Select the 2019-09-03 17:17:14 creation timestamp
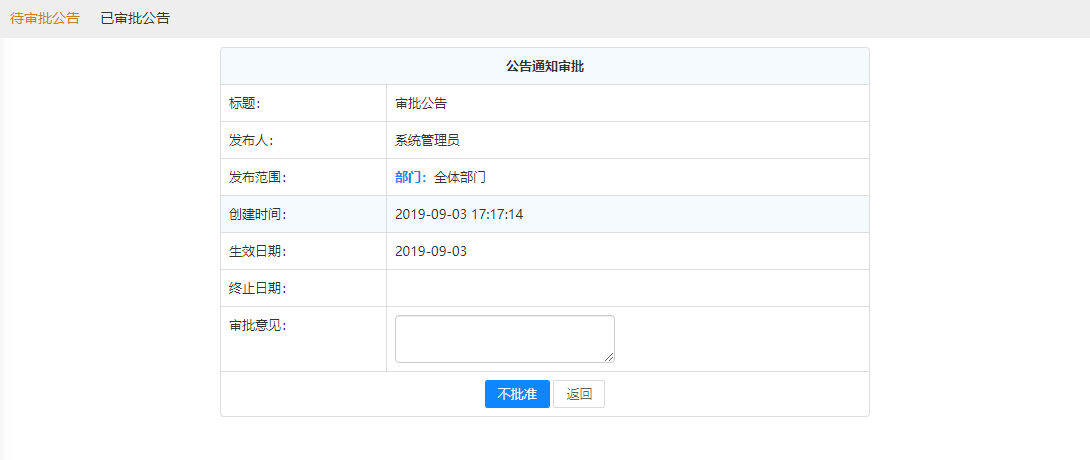Screen dimensions: 1090x460 tap(459, 214)
